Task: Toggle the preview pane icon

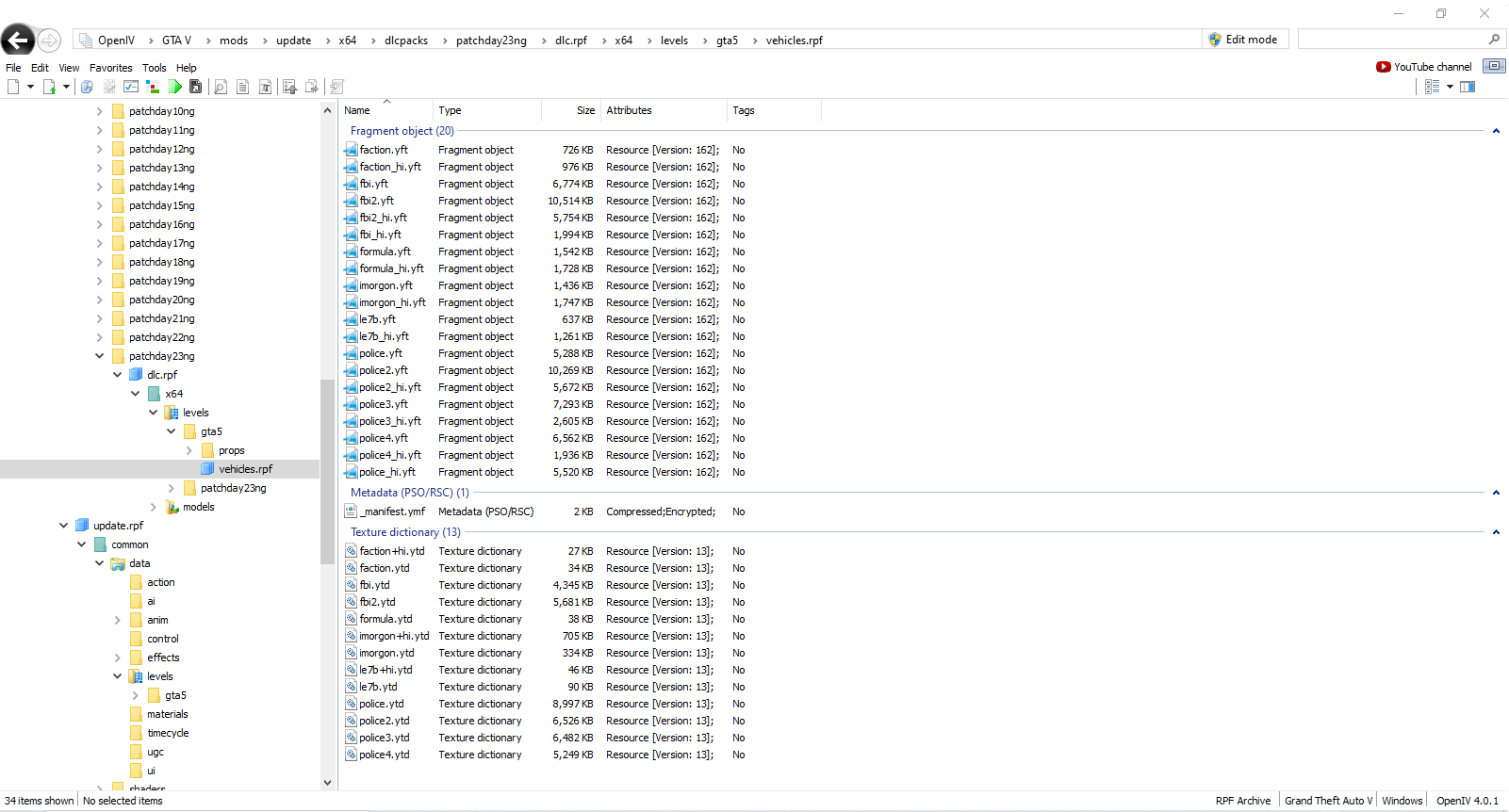Action: [x=1468, y=87]
